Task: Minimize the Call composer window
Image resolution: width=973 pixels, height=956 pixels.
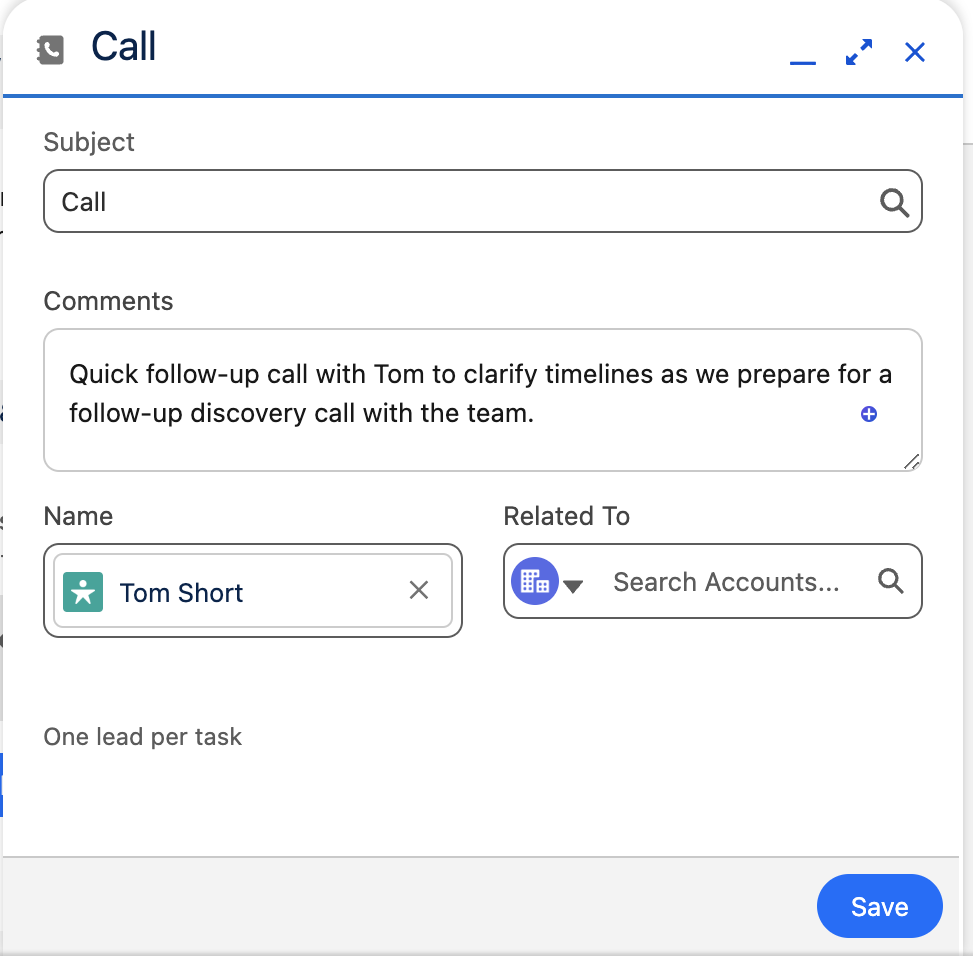Action: 803,60
